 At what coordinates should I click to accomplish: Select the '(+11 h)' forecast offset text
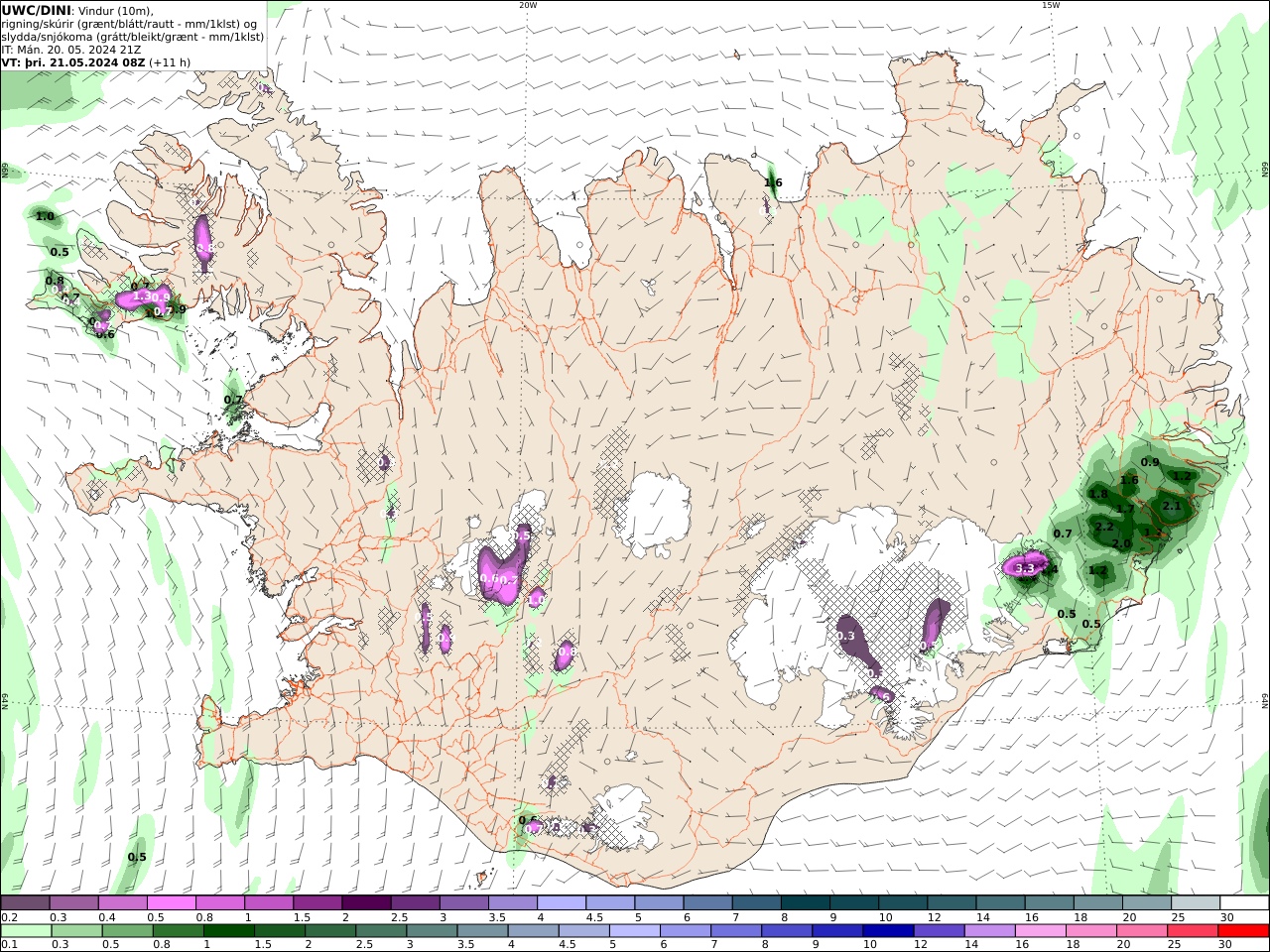click(x=171, y=62)
